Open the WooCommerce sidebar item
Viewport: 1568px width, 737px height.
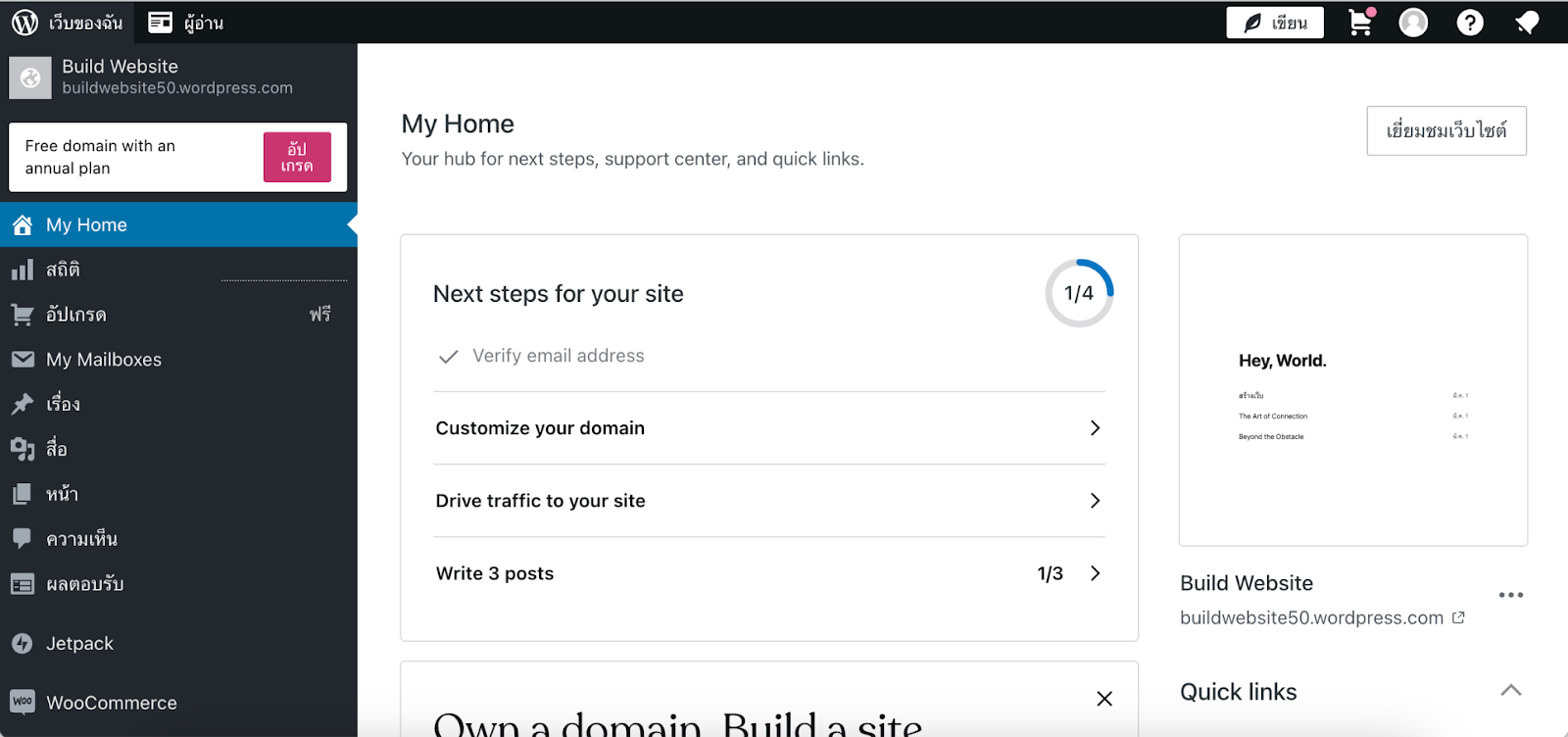pyautogui.click(x=111, y=703)
